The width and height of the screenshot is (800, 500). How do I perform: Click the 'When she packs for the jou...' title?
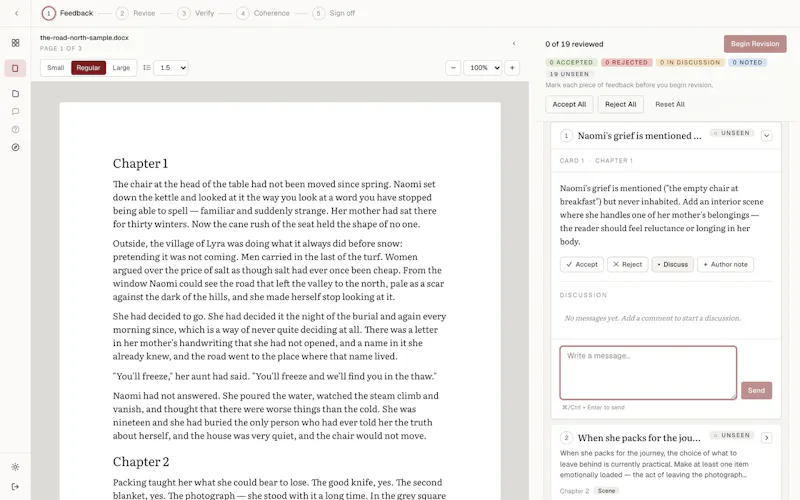[x=639, y=438]
